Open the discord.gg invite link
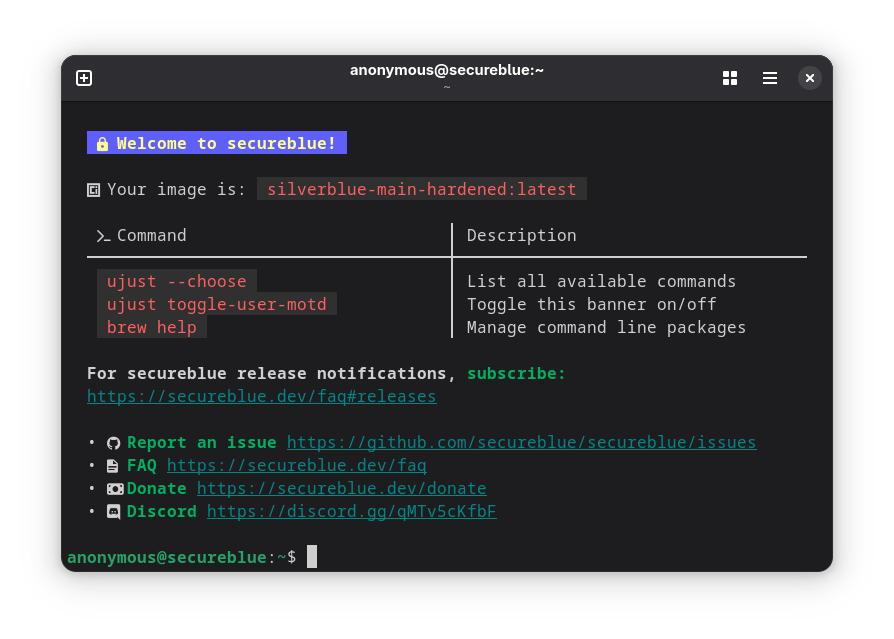The image size is (894, 639). [352, 511]
